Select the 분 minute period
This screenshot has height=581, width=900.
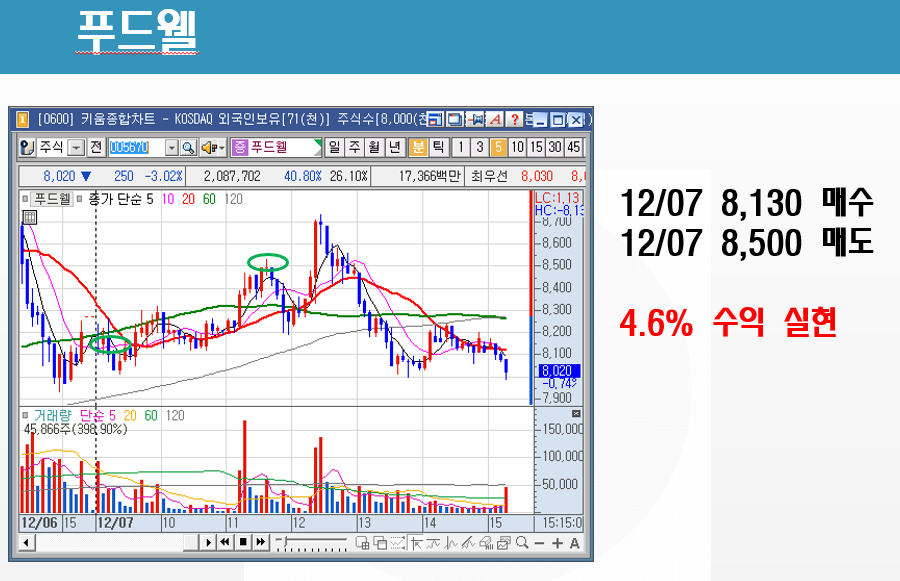tap(418, 148)
